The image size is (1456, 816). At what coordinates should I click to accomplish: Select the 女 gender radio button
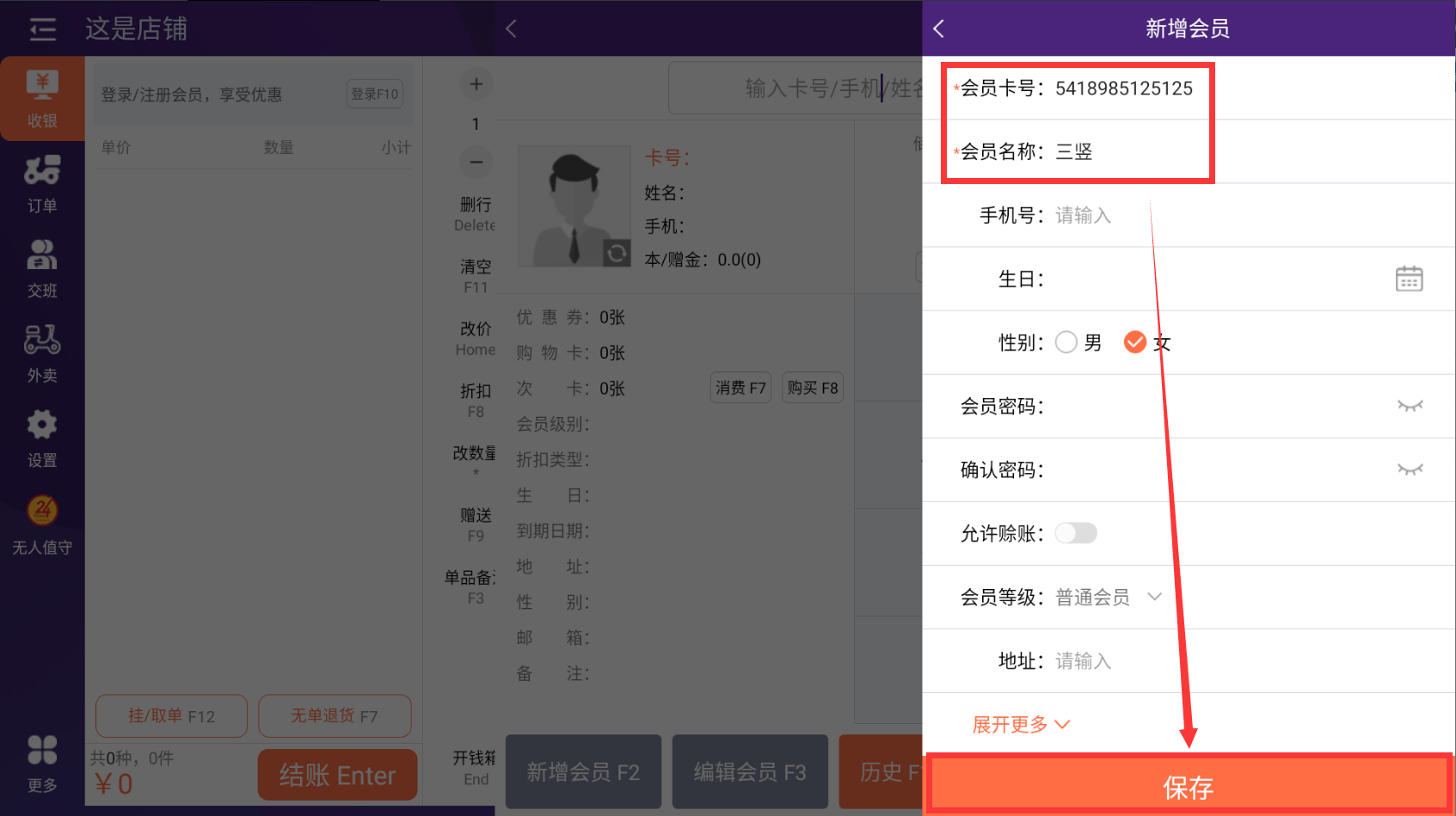pos(1134,342)
